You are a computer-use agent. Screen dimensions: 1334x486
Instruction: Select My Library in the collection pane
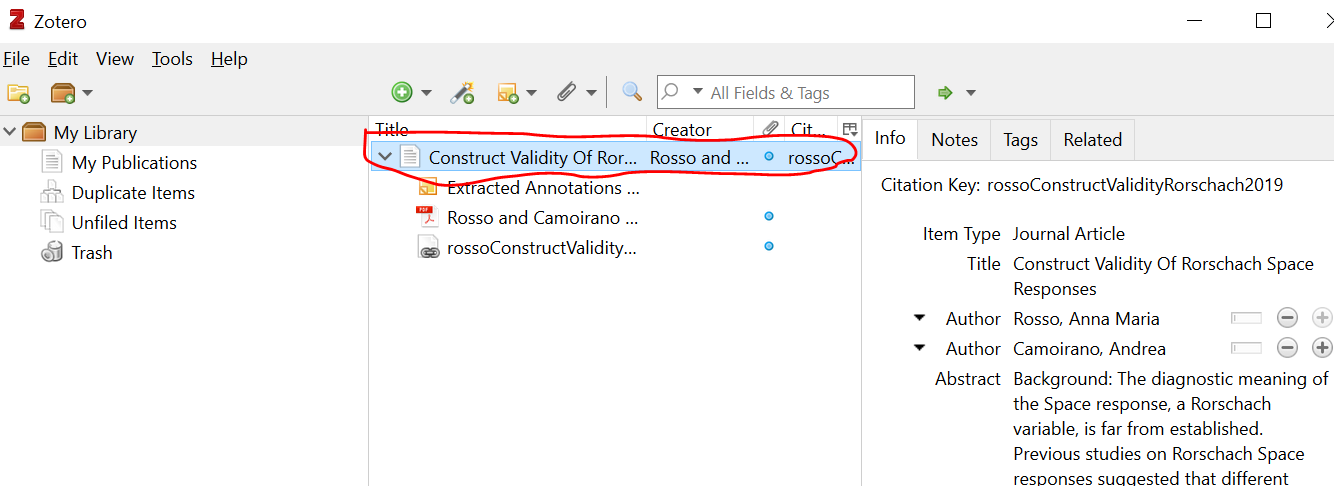tap(95, 132)
